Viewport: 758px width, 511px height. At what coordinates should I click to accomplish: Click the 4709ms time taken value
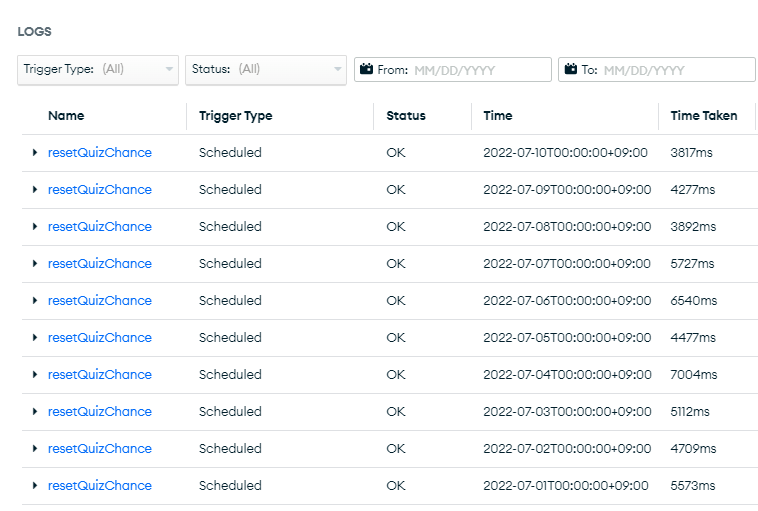(693, 448)
